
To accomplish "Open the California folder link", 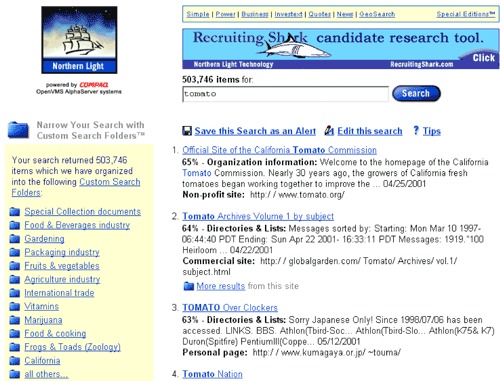I will [x=42, y=361].
